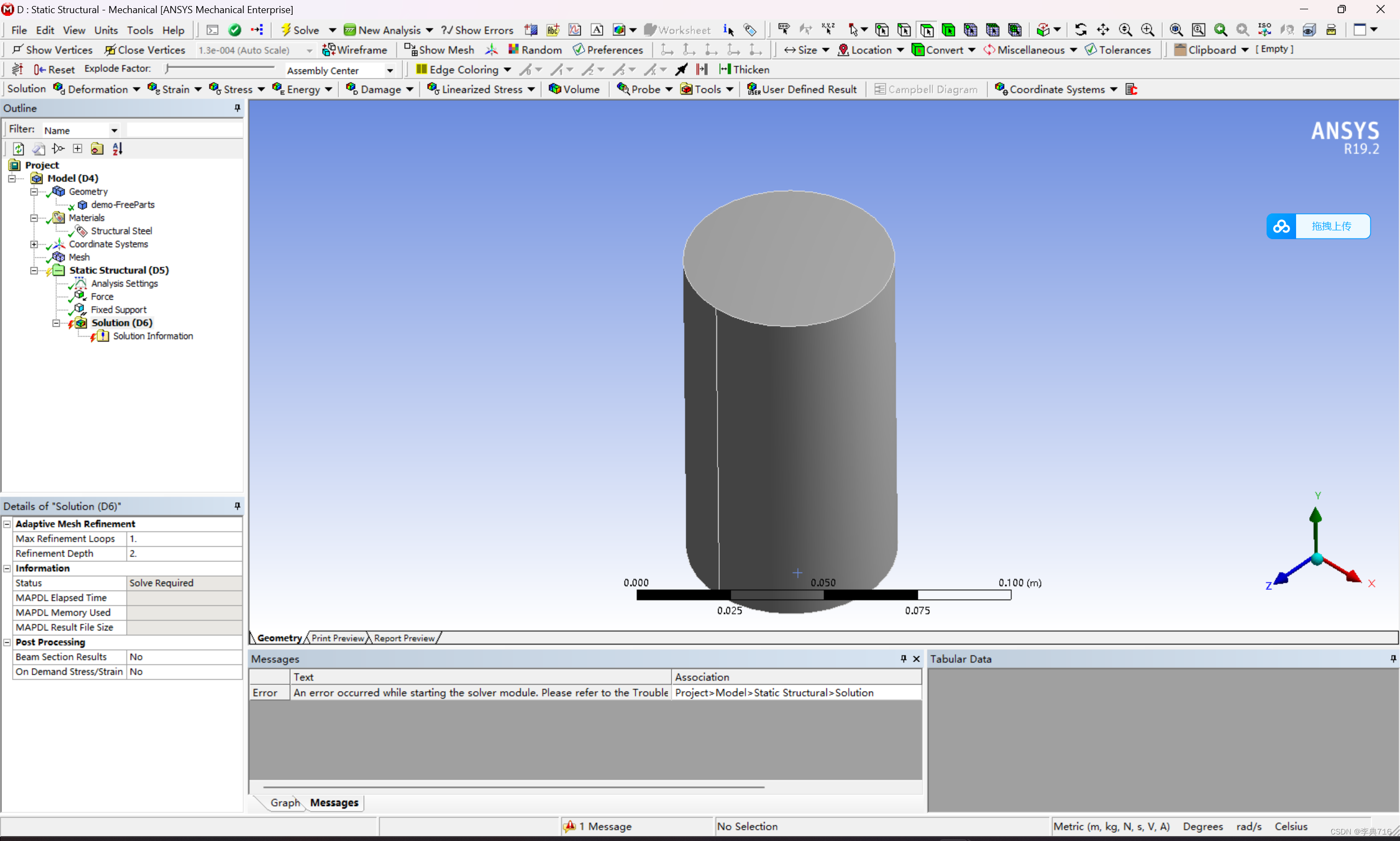Collapse the Static Structural (D5) tree node
Screen dimensions: 1400x841
(x=34, y=270)
